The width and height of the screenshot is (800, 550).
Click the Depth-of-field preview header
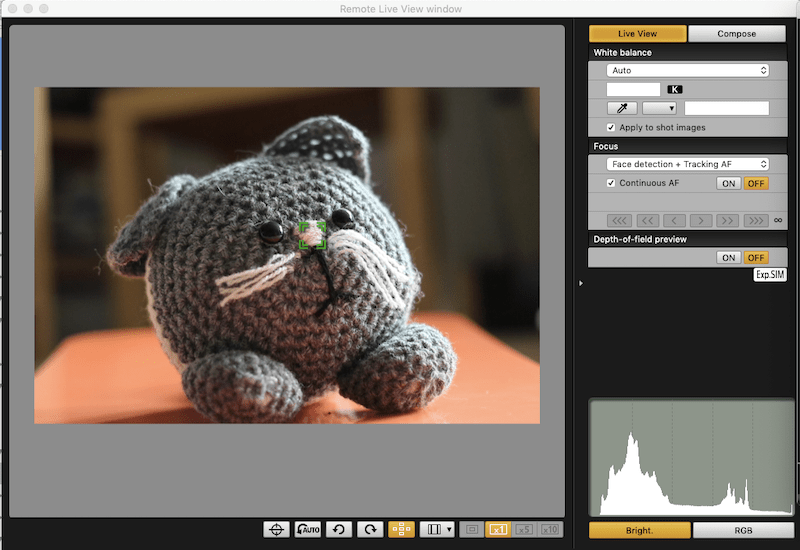687,239
